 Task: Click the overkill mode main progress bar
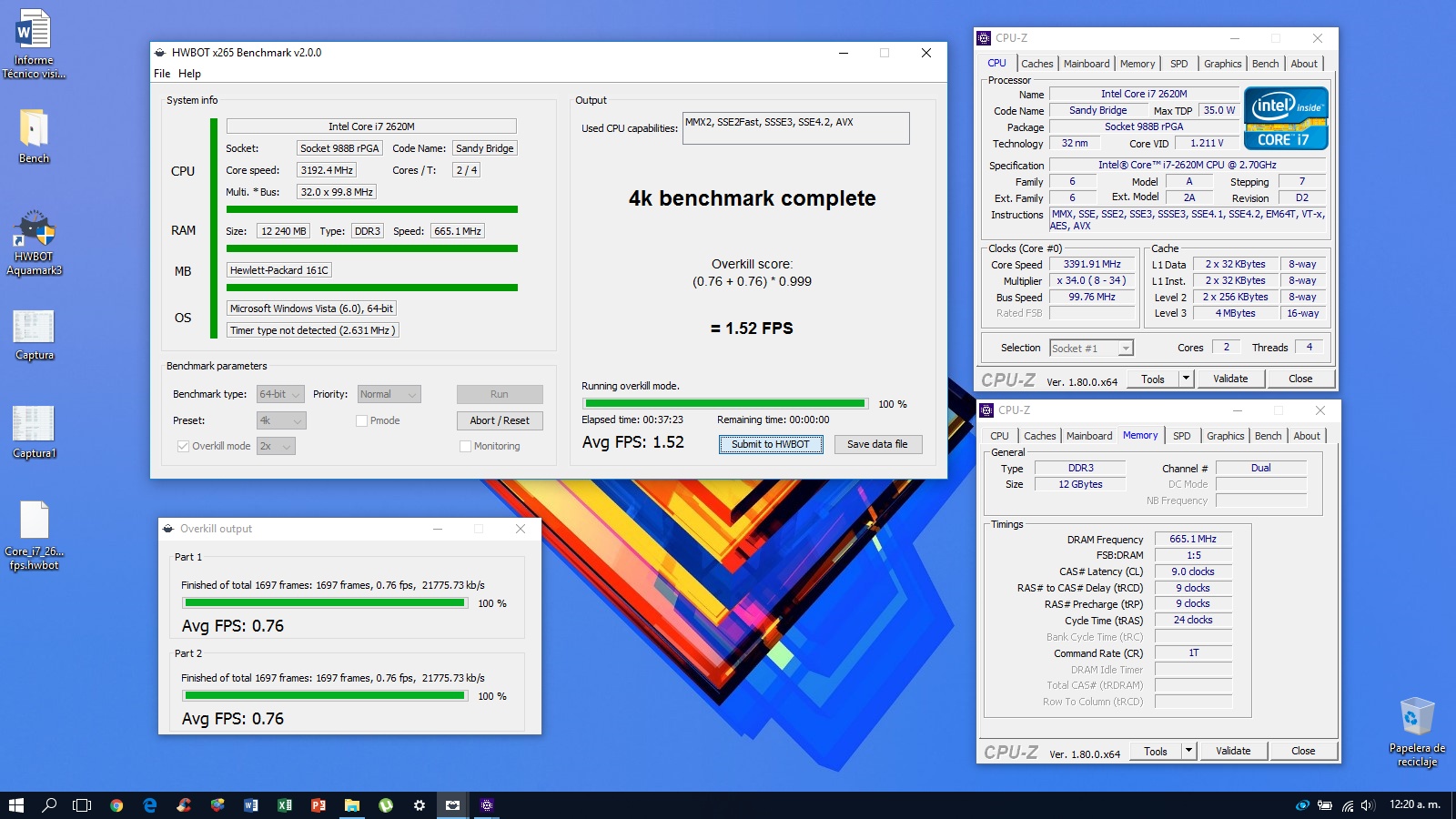[725, 403]
